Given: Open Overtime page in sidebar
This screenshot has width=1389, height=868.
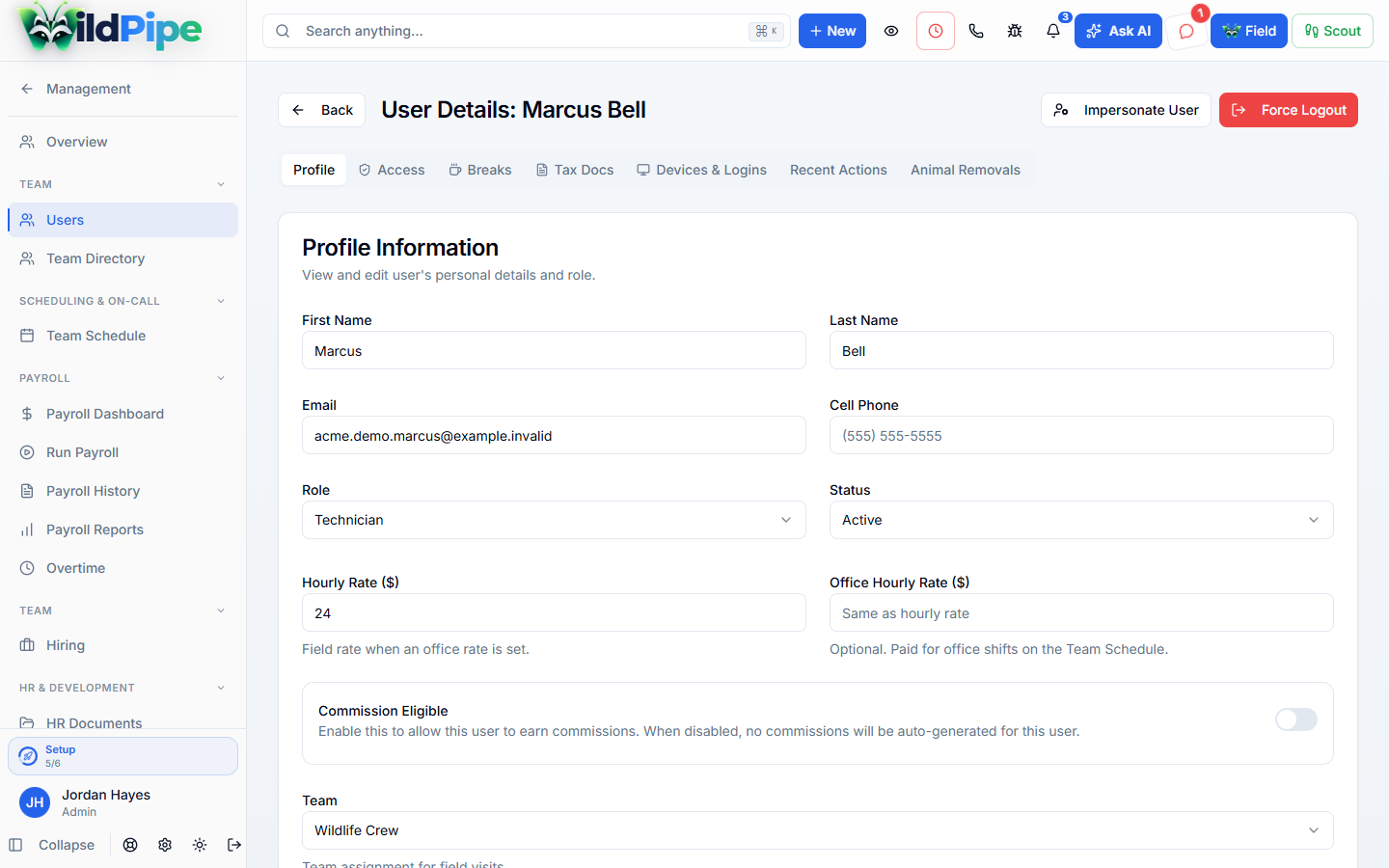Looking at the screenshot, I should 123,568.
